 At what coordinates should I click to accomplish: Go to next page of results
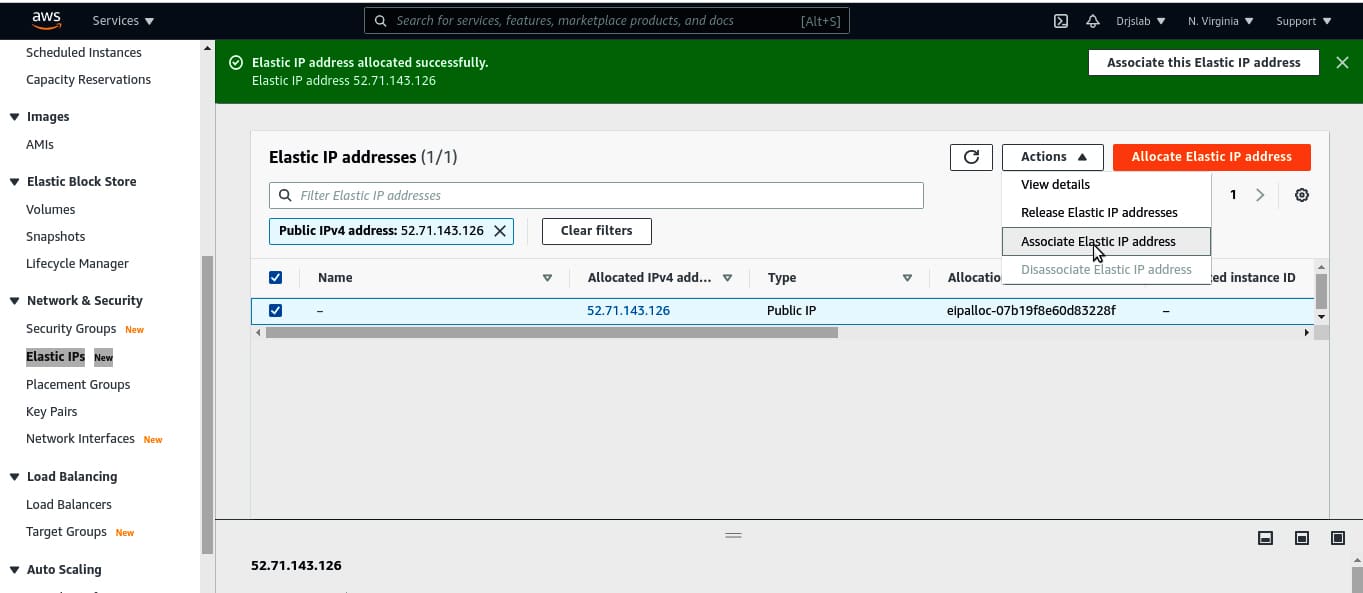point(1260,196)
